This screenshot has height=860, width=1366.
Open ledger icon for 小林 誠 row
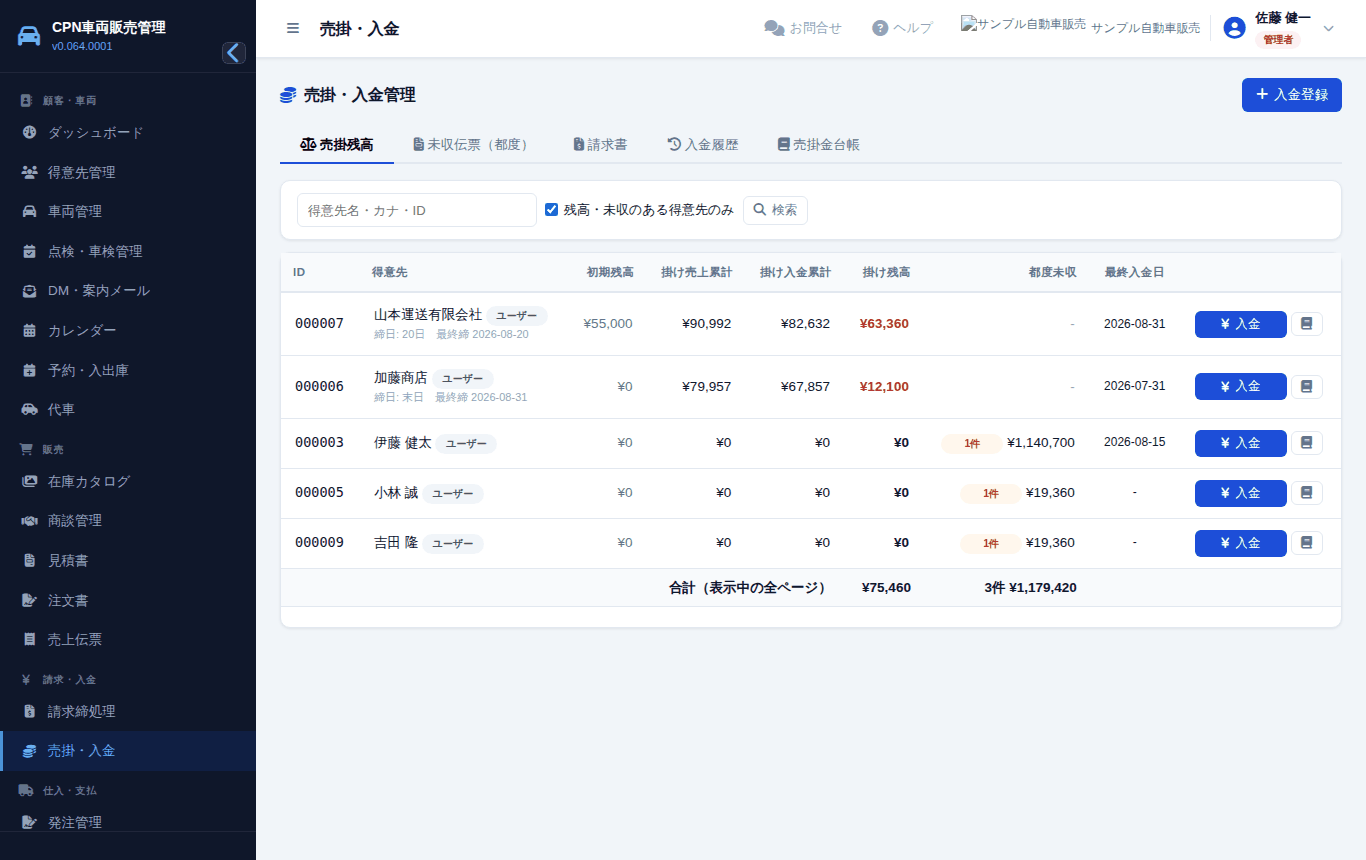1306,493
